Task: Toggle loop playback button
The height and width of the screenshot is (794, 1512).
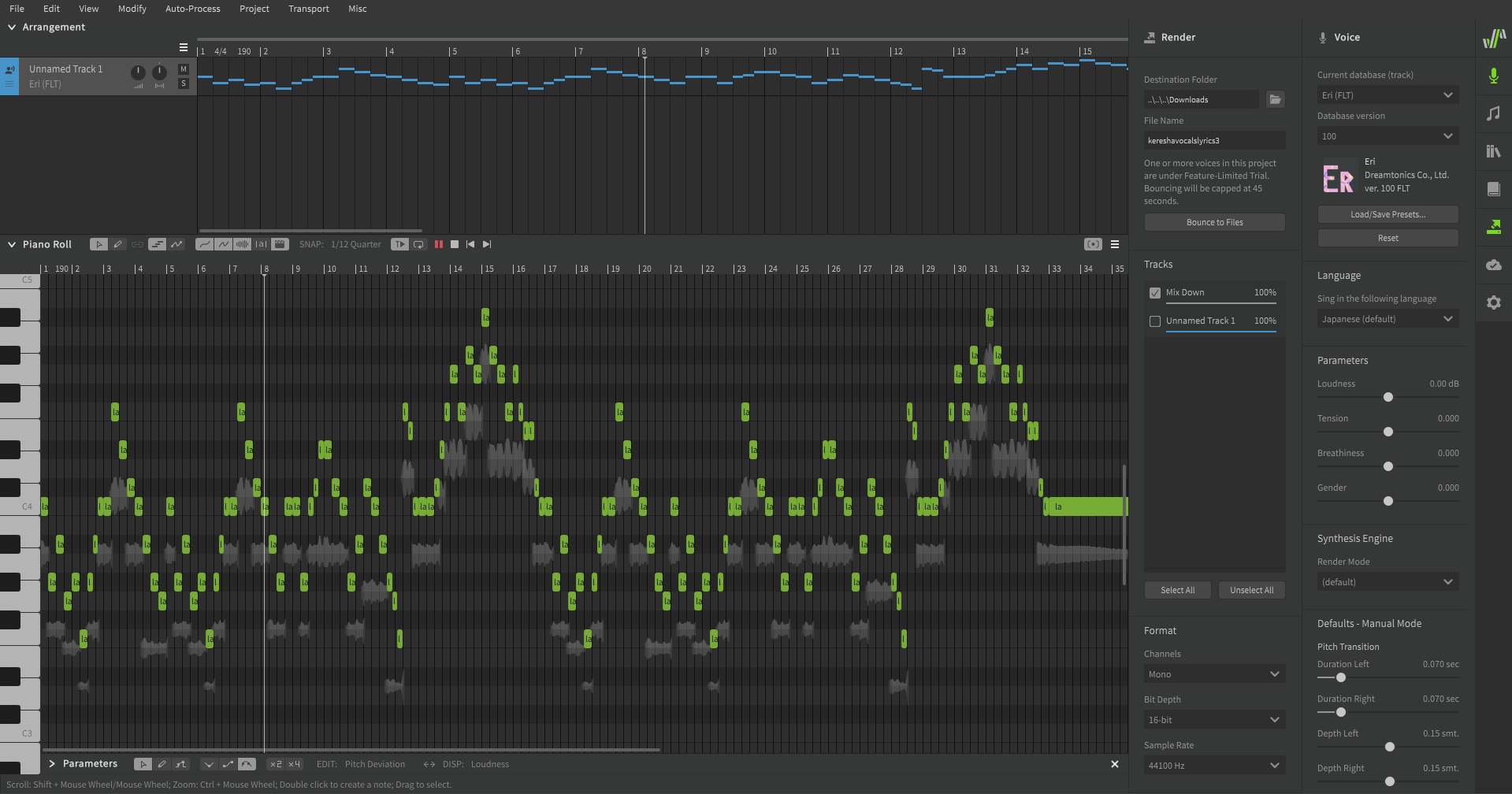Action: point(418,244)
